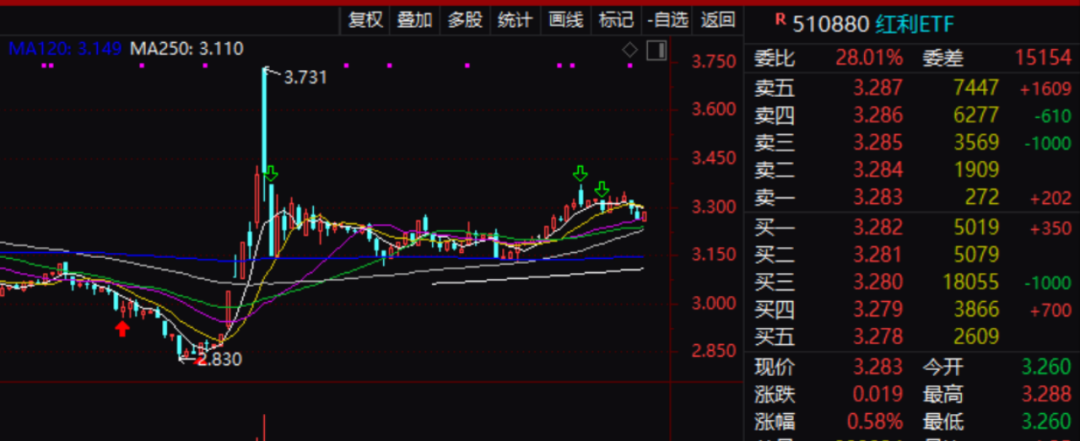The image size is (1080, 441).
Task: Open the 叠加 overlay option
Action: (415, 19)
